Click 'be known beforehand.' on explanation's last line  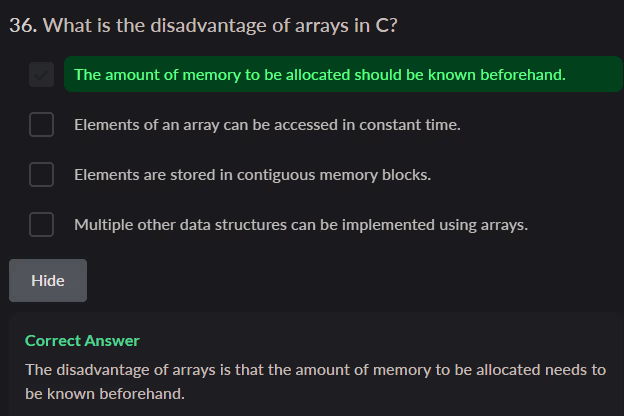[105, 393]
